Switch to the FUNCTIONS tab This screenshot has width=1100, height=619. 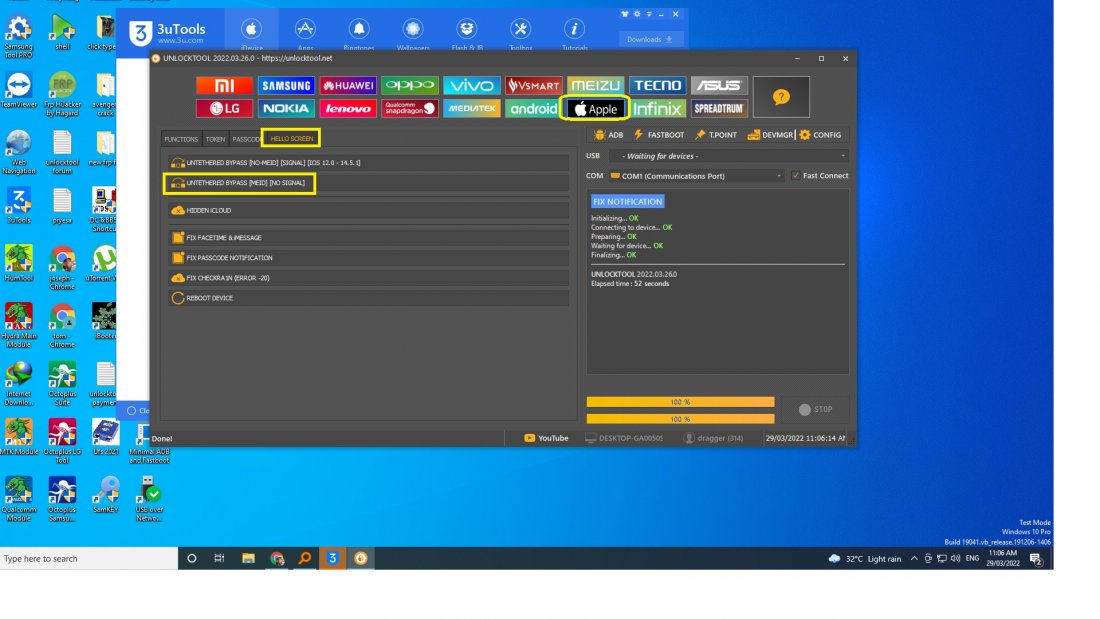[x=181, y=139]
